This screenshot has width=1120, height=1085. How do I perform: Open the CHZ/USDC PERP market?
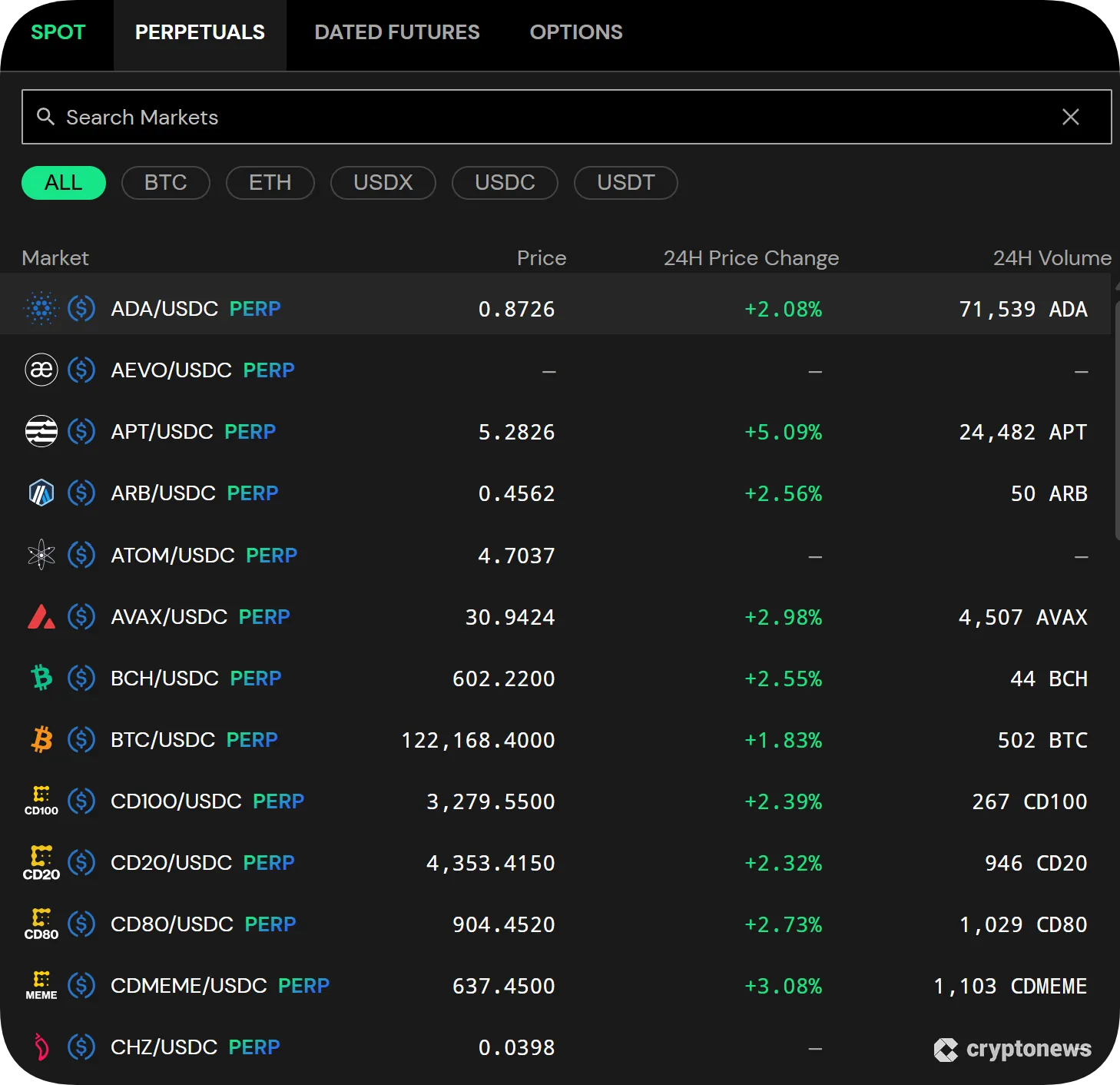tap(555, 1047)
